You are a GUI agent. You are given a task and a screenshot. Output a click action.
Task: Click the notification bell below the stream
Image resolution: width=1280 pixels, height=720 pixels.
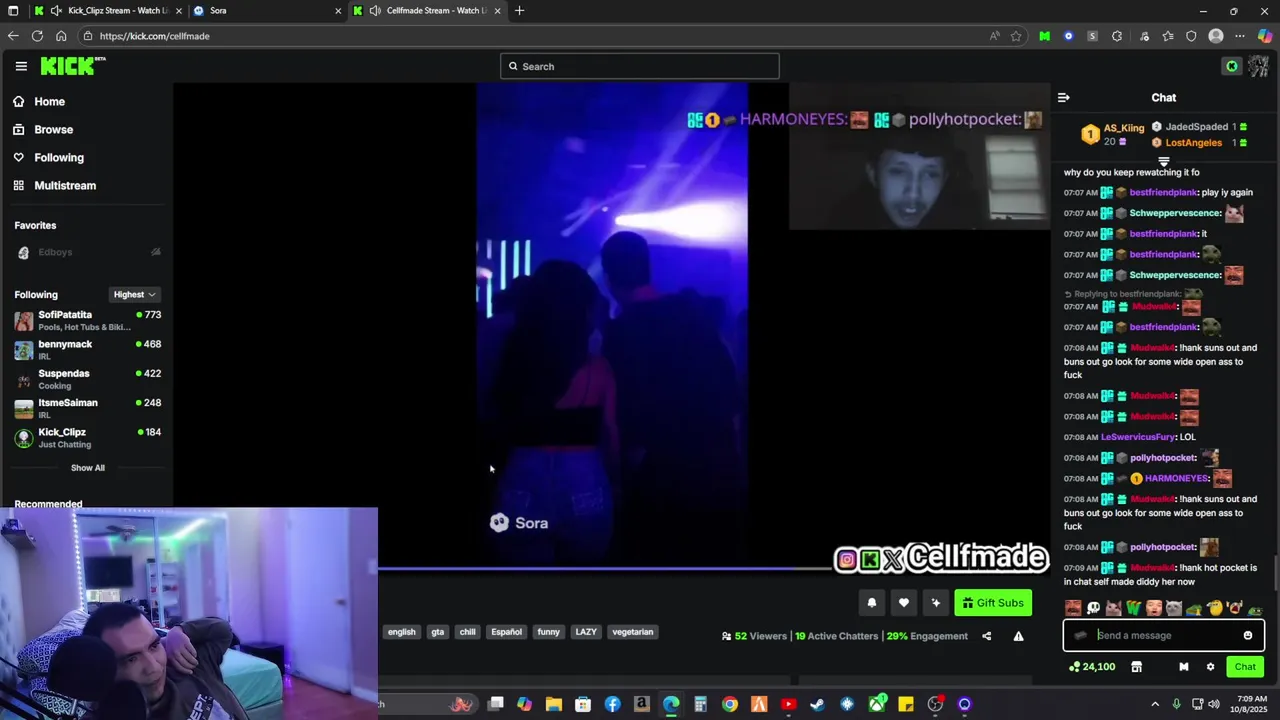click(871, 603)
